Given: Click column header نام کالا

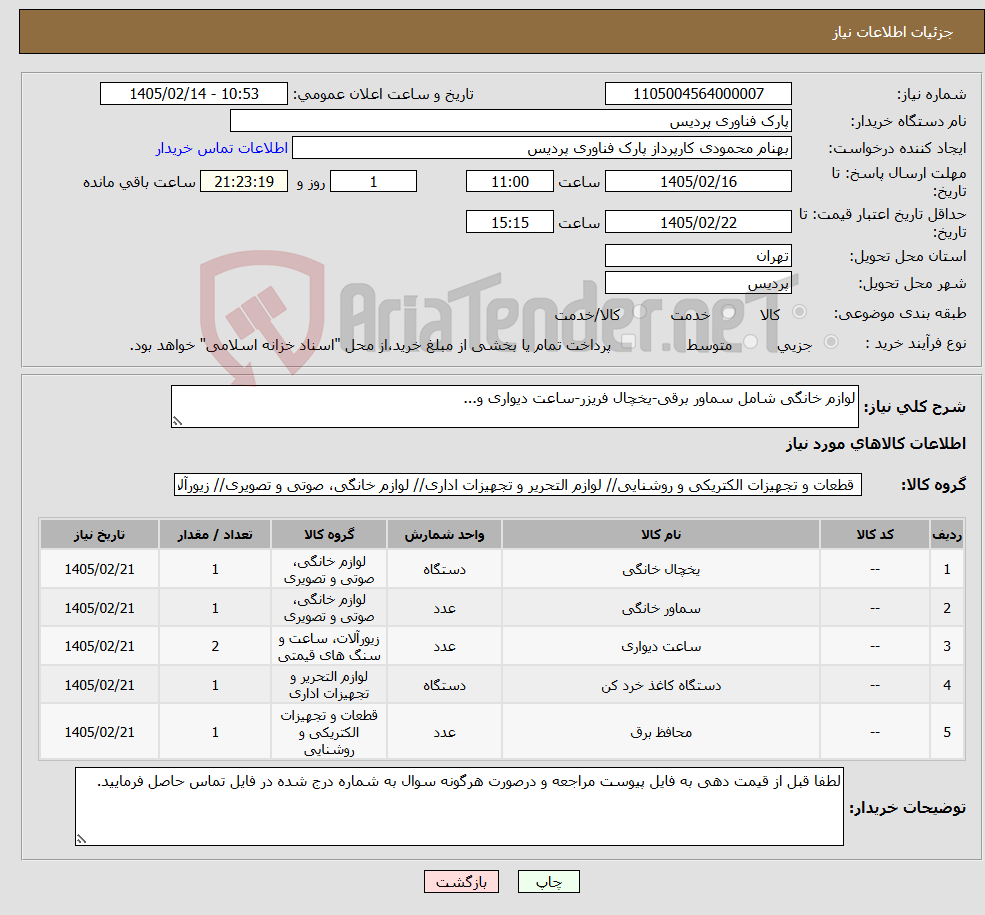Looking at the screenshot, I should pos(661,534).
